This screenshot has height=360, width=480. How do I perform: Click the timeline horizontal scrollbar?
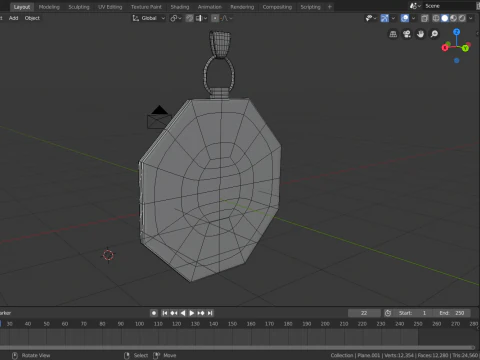[x=237, y=347]
